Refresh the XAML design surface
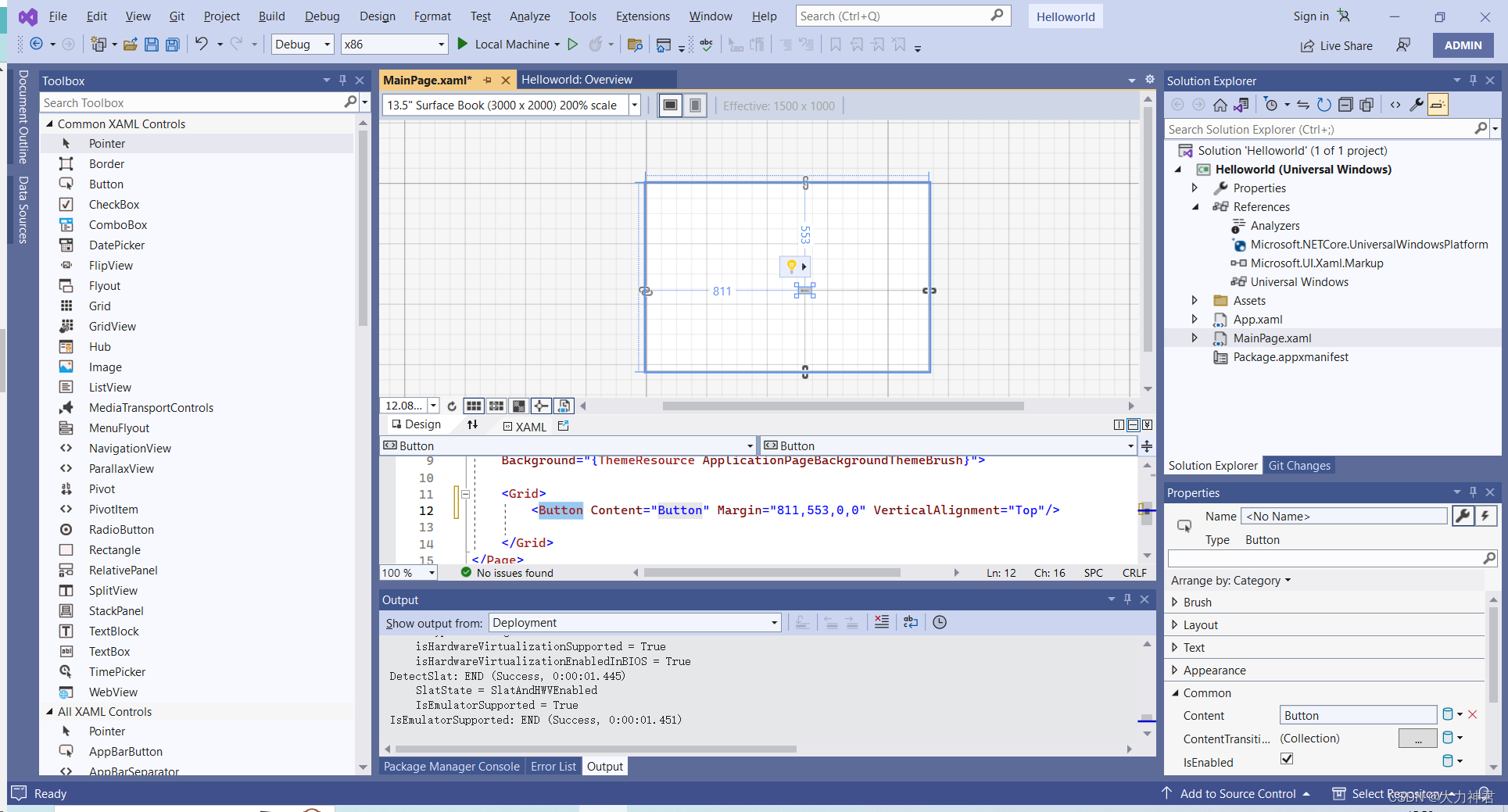The height and width of the screenshot is (812, 1508). pos(452,406)
